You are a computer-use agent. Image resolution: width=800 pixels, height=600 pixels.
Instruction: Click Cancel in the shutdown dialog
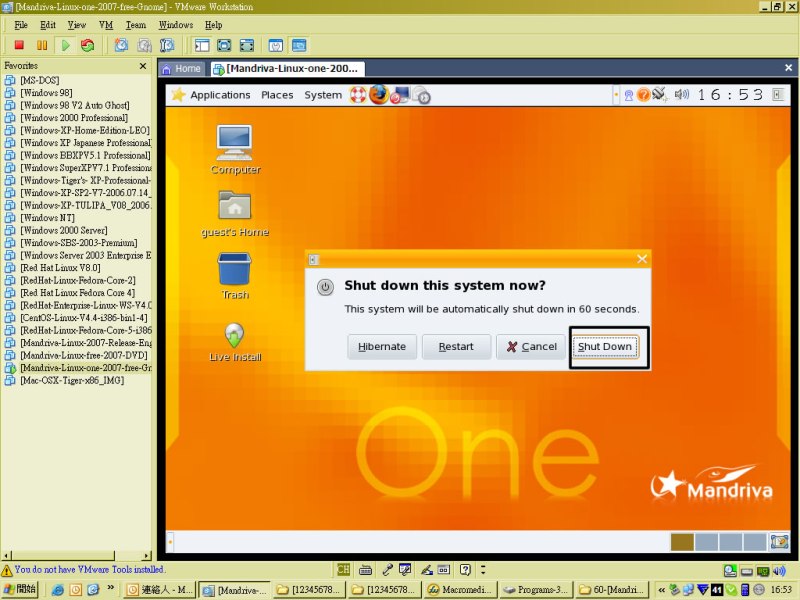(x=531, y=347)
